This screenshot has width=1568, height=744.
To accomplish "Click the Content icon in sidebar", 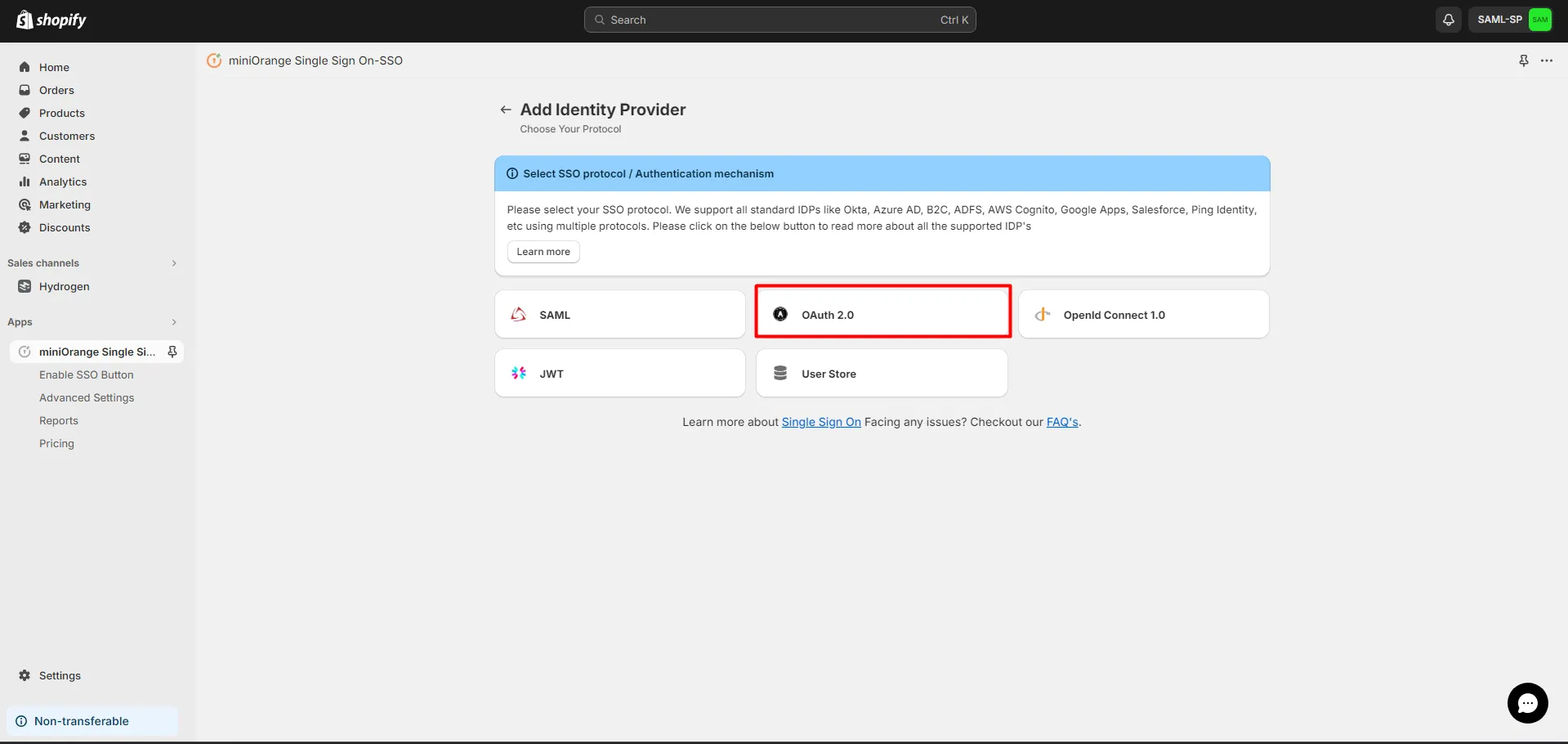I will pyautogui.click(x=25, y=159).
